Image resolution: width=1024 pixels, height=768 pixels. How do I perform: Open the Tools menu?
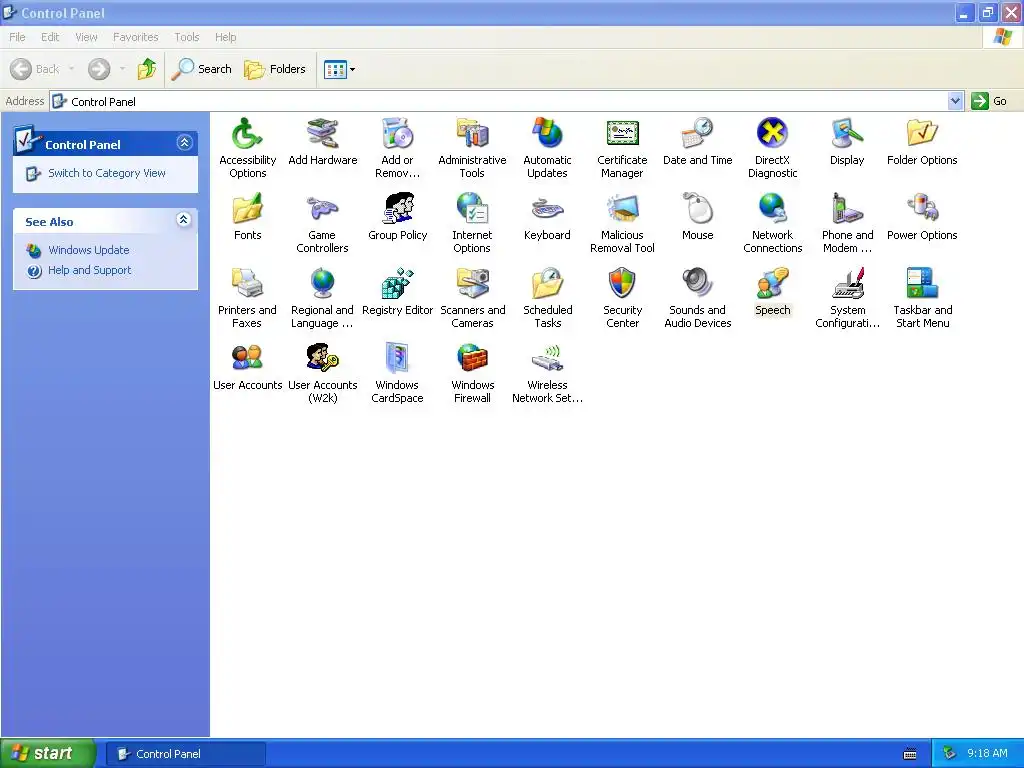[x=186, y=37]
